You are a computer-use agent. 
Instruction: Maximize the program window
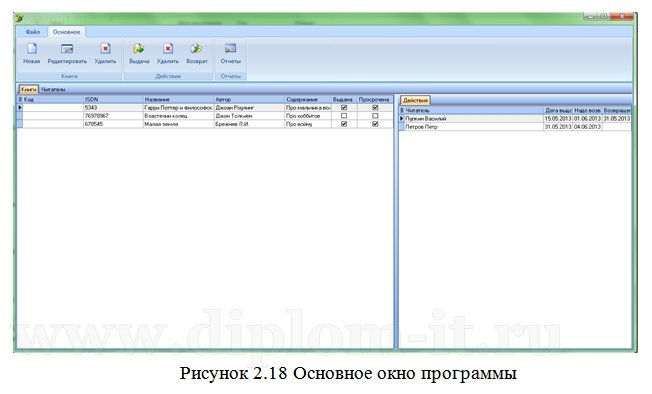603,17
